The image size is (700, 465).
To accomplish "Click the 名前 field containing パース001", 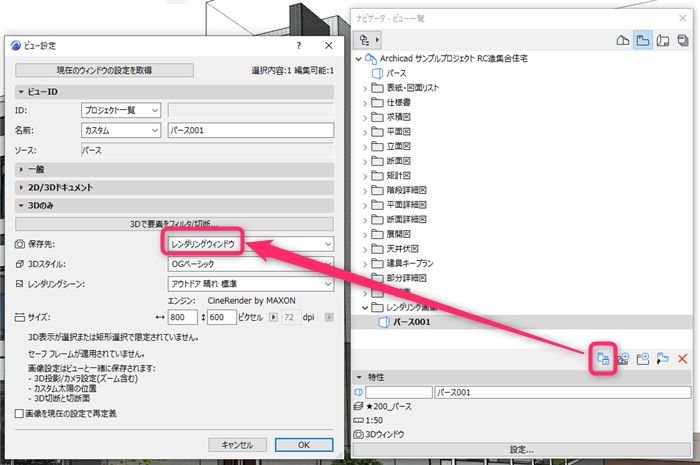I will point(251,130).
